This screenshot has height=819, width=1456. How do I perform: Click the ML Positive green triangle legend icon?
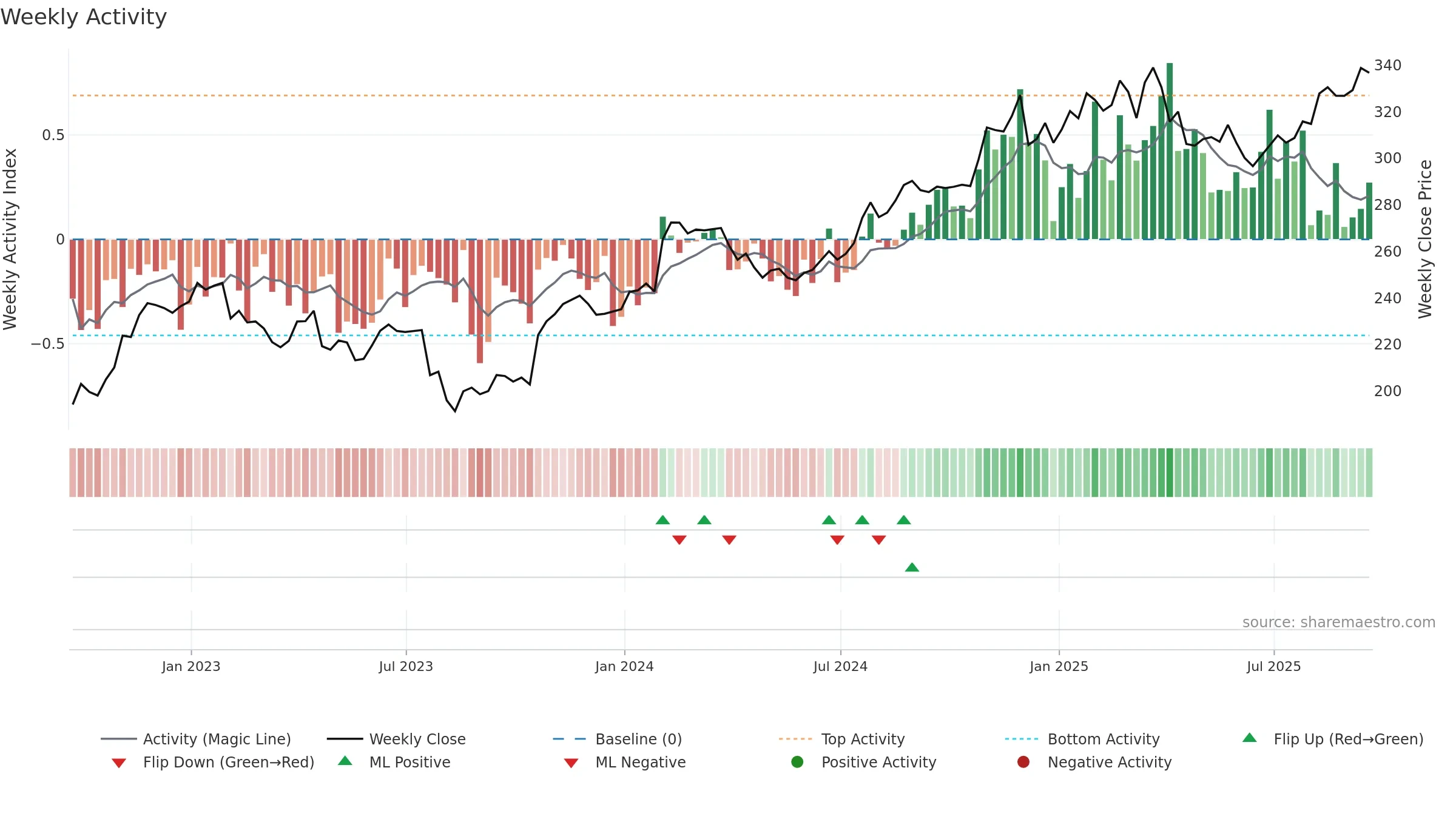(345, 761)
